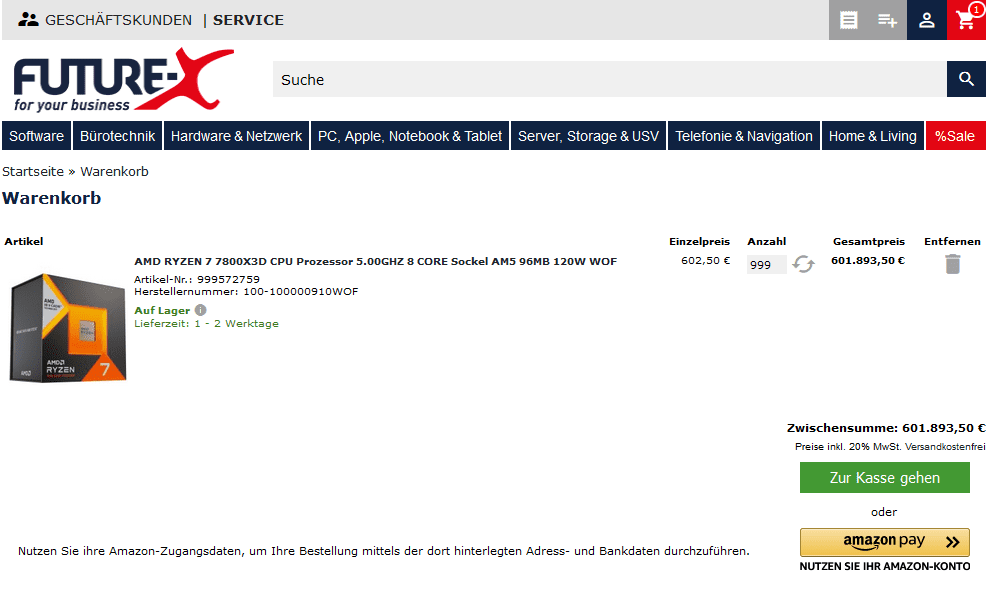Click the Zur Kasse gehen button
The image size is (993, 596).
(x=884, y=478)
